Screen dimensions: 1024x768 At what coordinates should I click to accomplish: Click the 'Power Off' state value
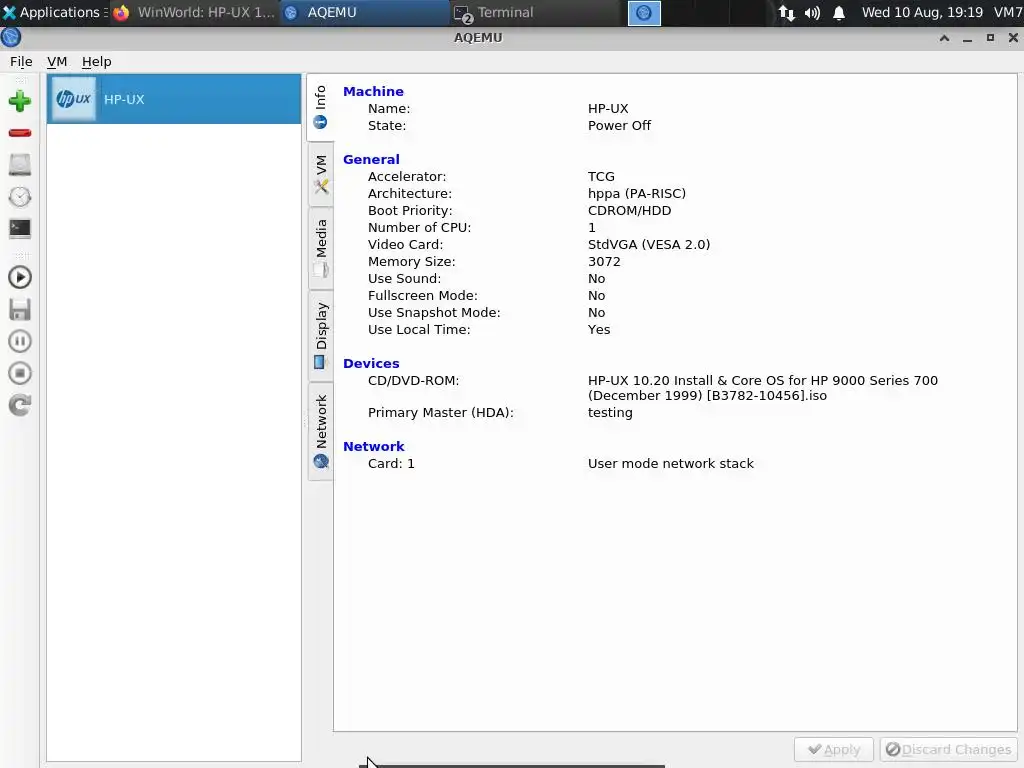(x=619, y=125)
